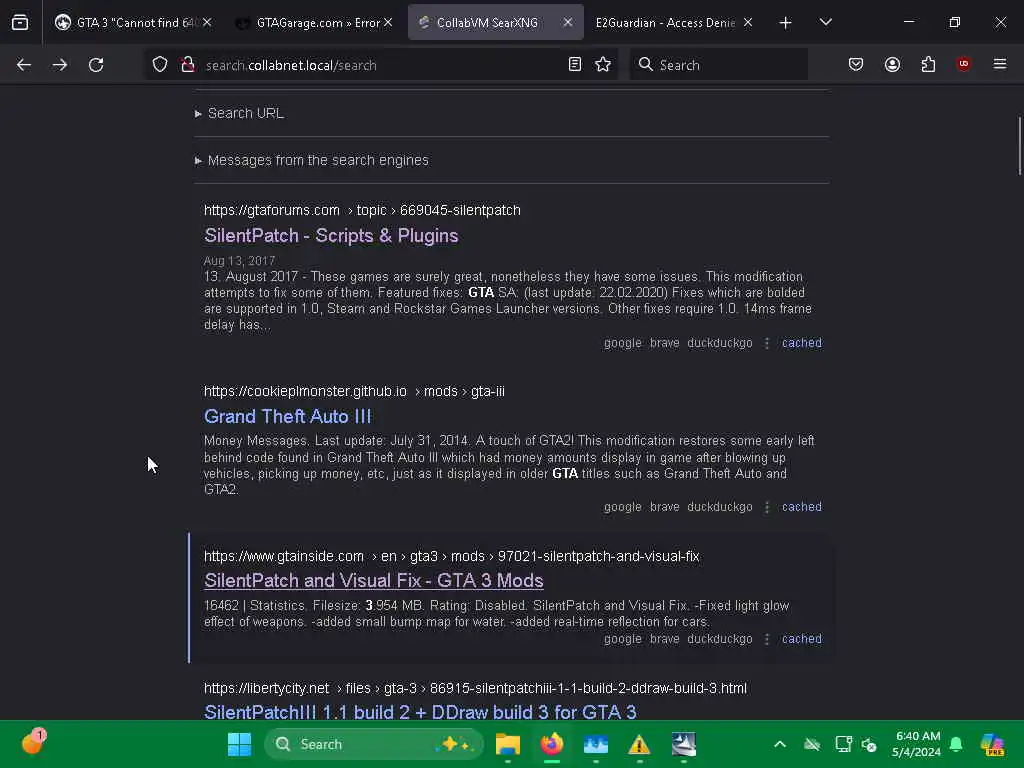Click the cookieplmonster.github.io result URL
1024x768 pixels.
point(354,391)
